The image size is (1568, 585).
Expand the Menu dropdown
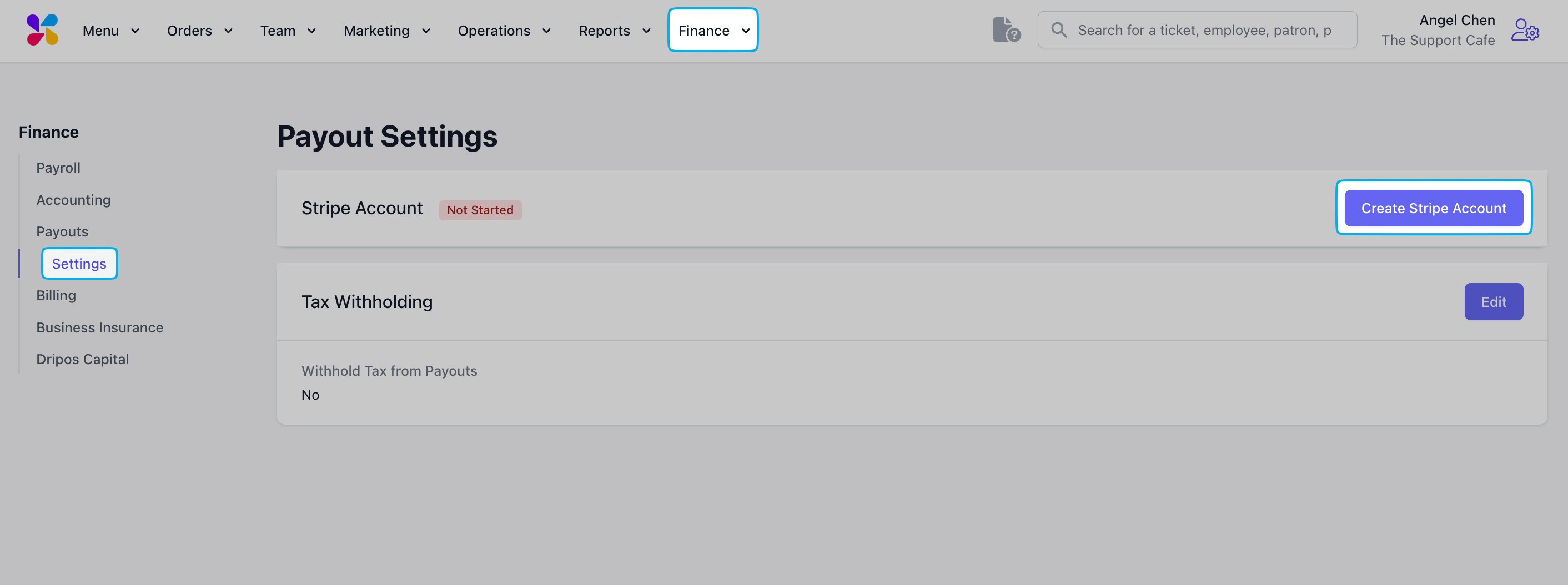111,31
